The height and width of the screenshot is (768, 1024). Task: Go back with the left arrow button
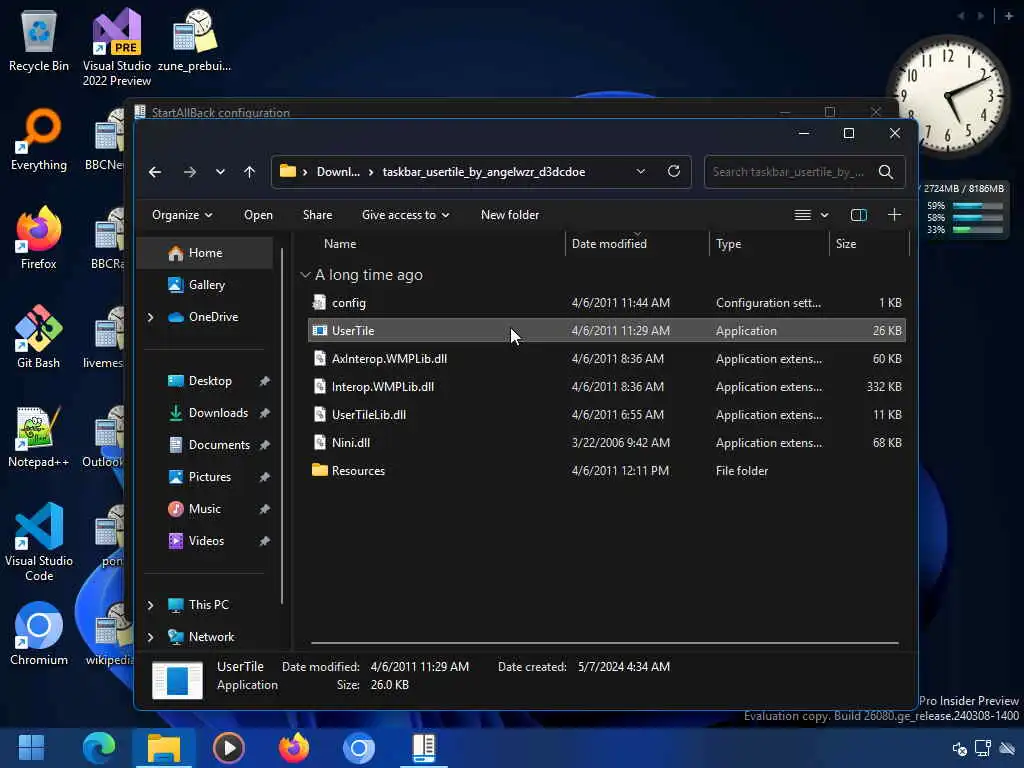155,172
